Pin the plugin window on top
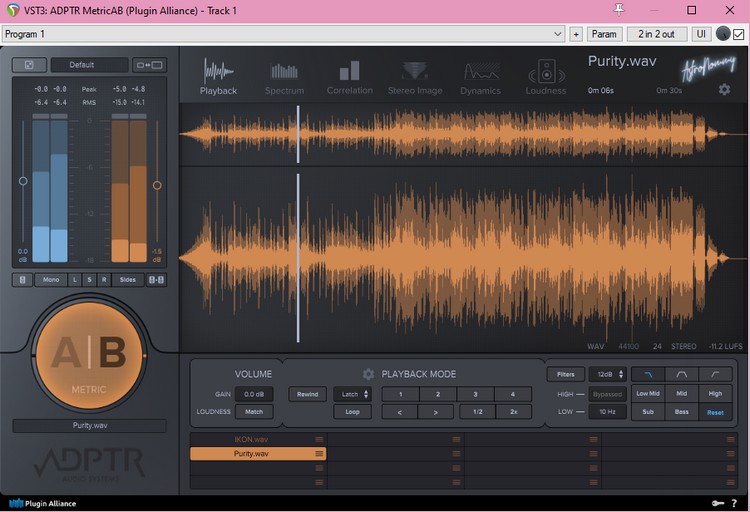The height and width of the screenshot is (512, 750). coord(619,10)
